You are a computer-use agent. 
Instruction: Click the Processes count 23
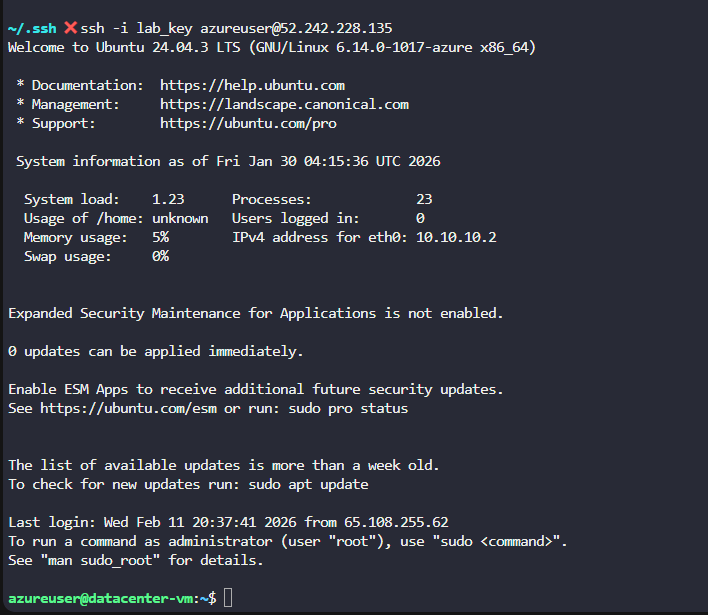click(x=424, y=199)
